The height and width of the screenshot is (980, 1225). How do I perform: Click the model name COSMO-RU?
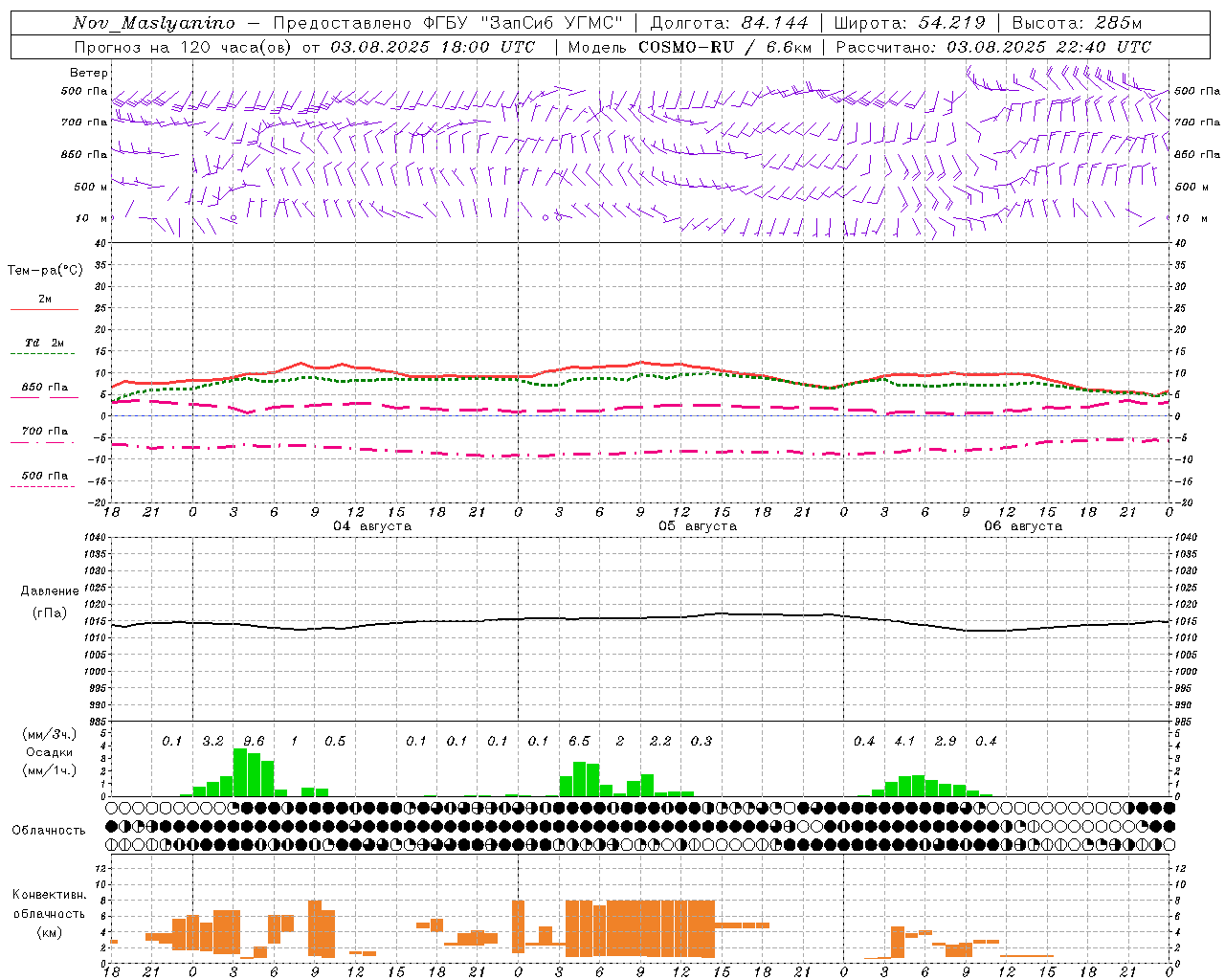tap(685, 47)
